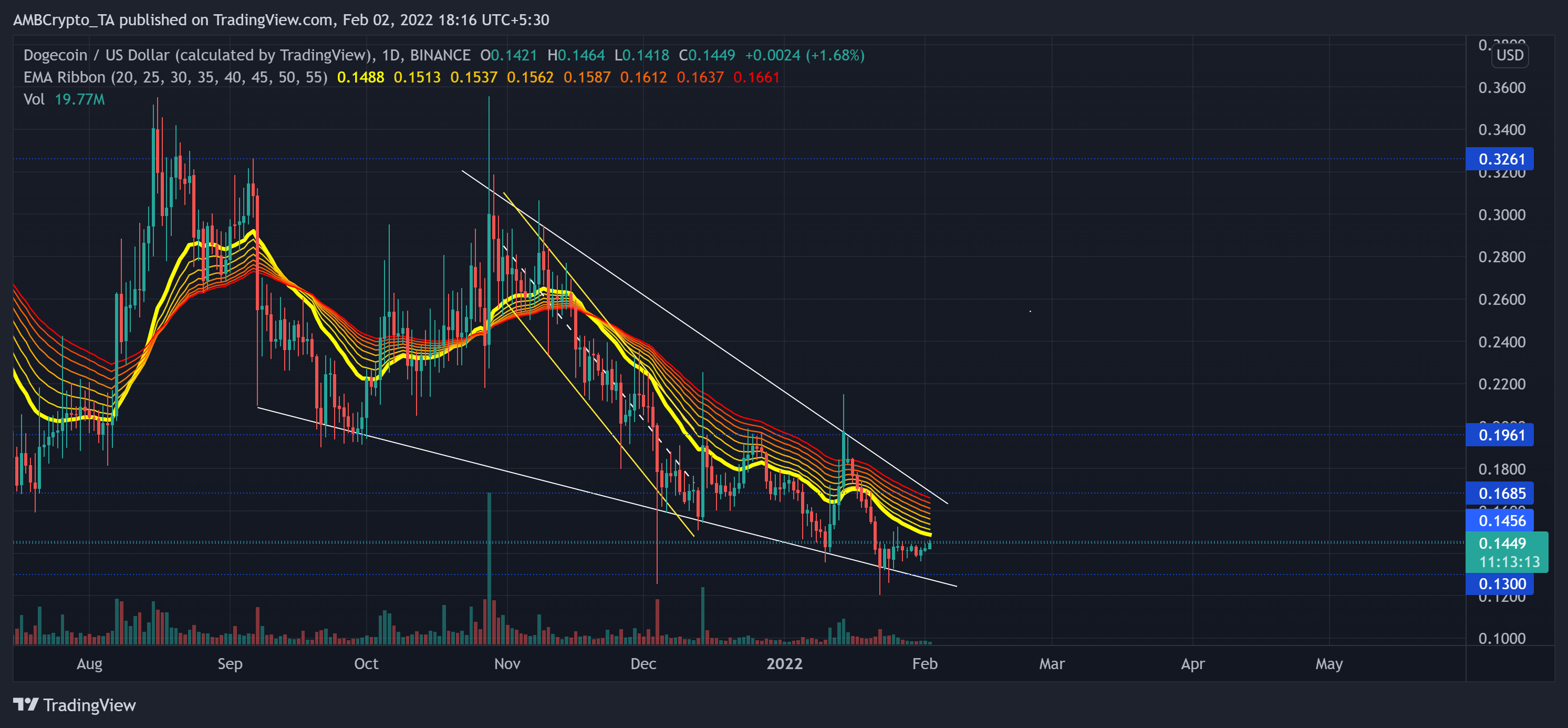The image size is (1568, 728).
Task: Click the low price L0.1418
Action: tap(641, 55)
